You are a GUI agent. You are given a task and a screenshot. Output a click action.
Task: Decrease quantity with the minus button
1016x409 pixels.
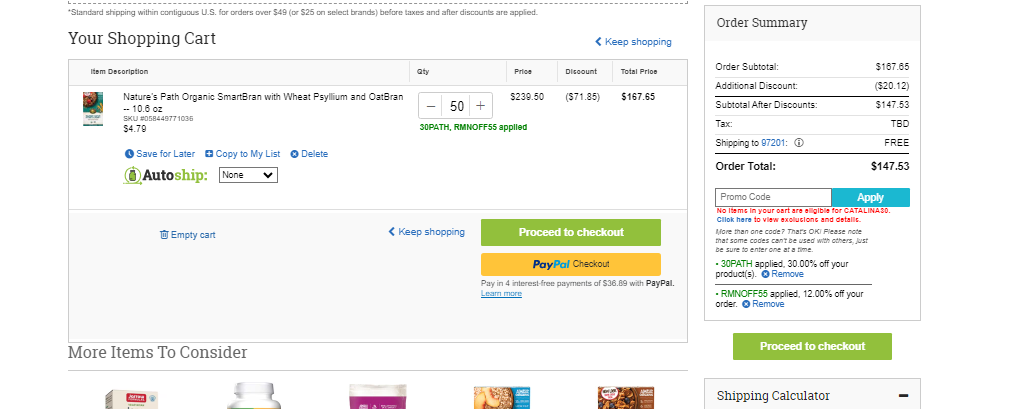point(432,106)
